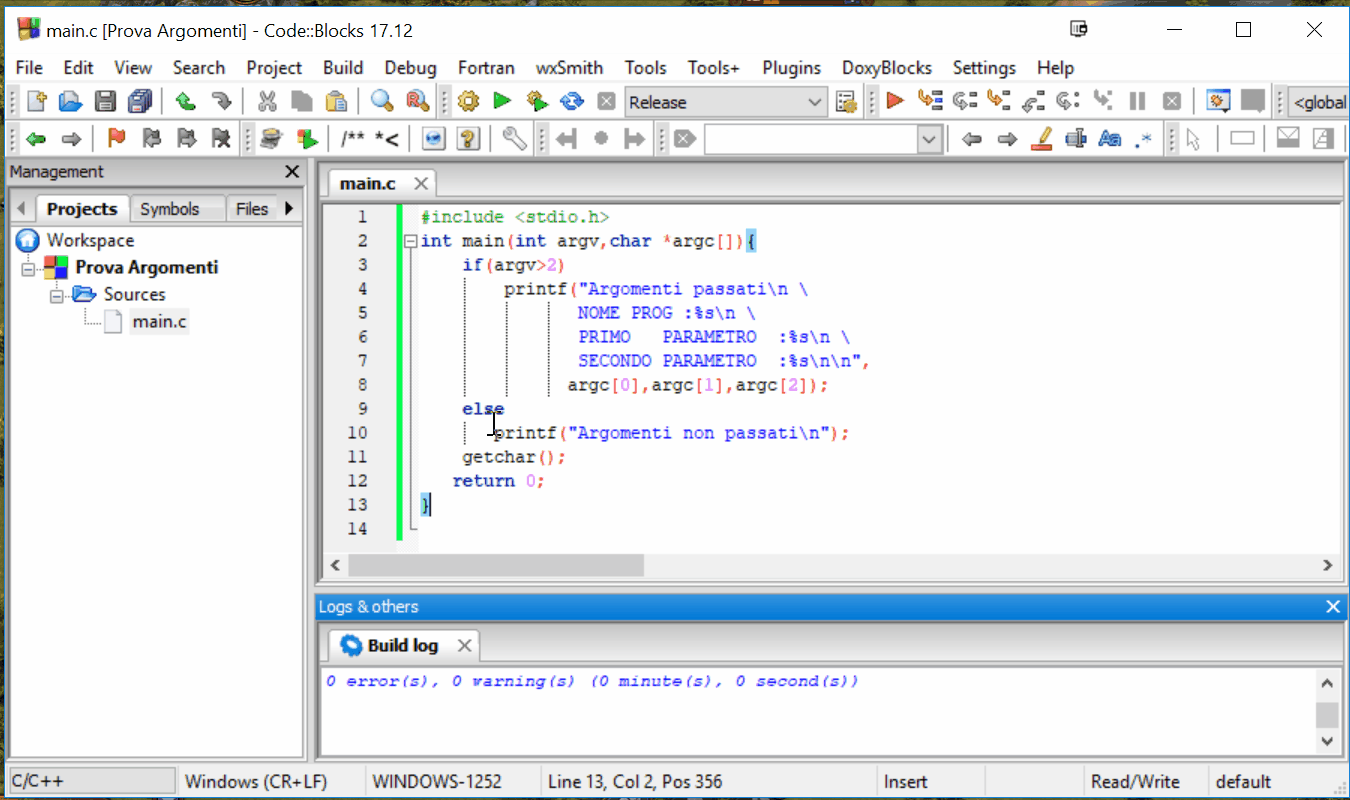Toggle selected text only search icon

(1076, 139)
